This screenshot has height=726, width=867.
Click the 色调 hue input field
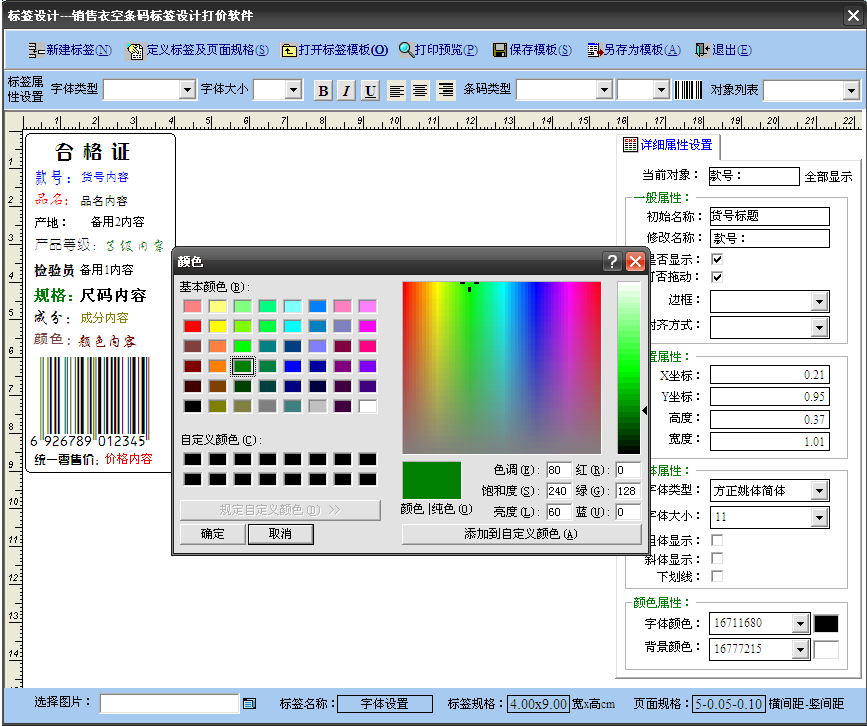pyautogui.click(x=558, y=470)
